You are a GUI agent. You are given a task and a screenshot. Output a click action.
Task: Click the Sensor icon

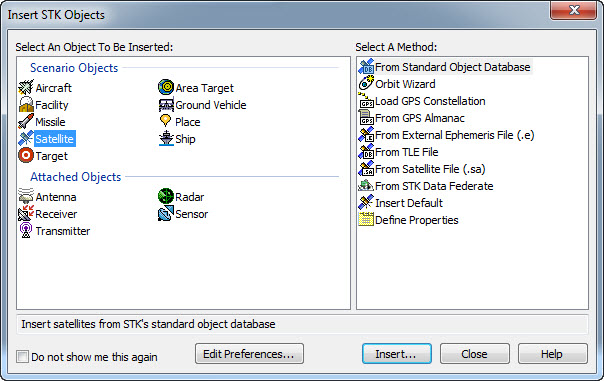click(166, 213)
